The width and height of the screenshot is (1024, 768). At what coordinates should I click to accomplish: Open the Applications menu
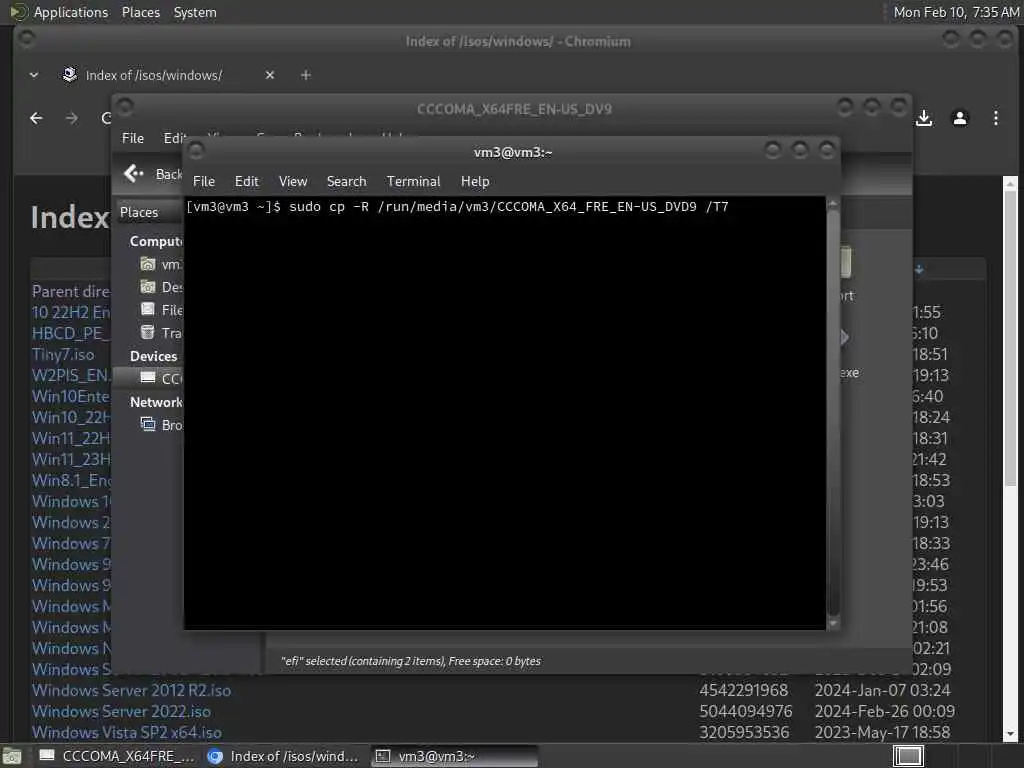[x=71, y=12]
